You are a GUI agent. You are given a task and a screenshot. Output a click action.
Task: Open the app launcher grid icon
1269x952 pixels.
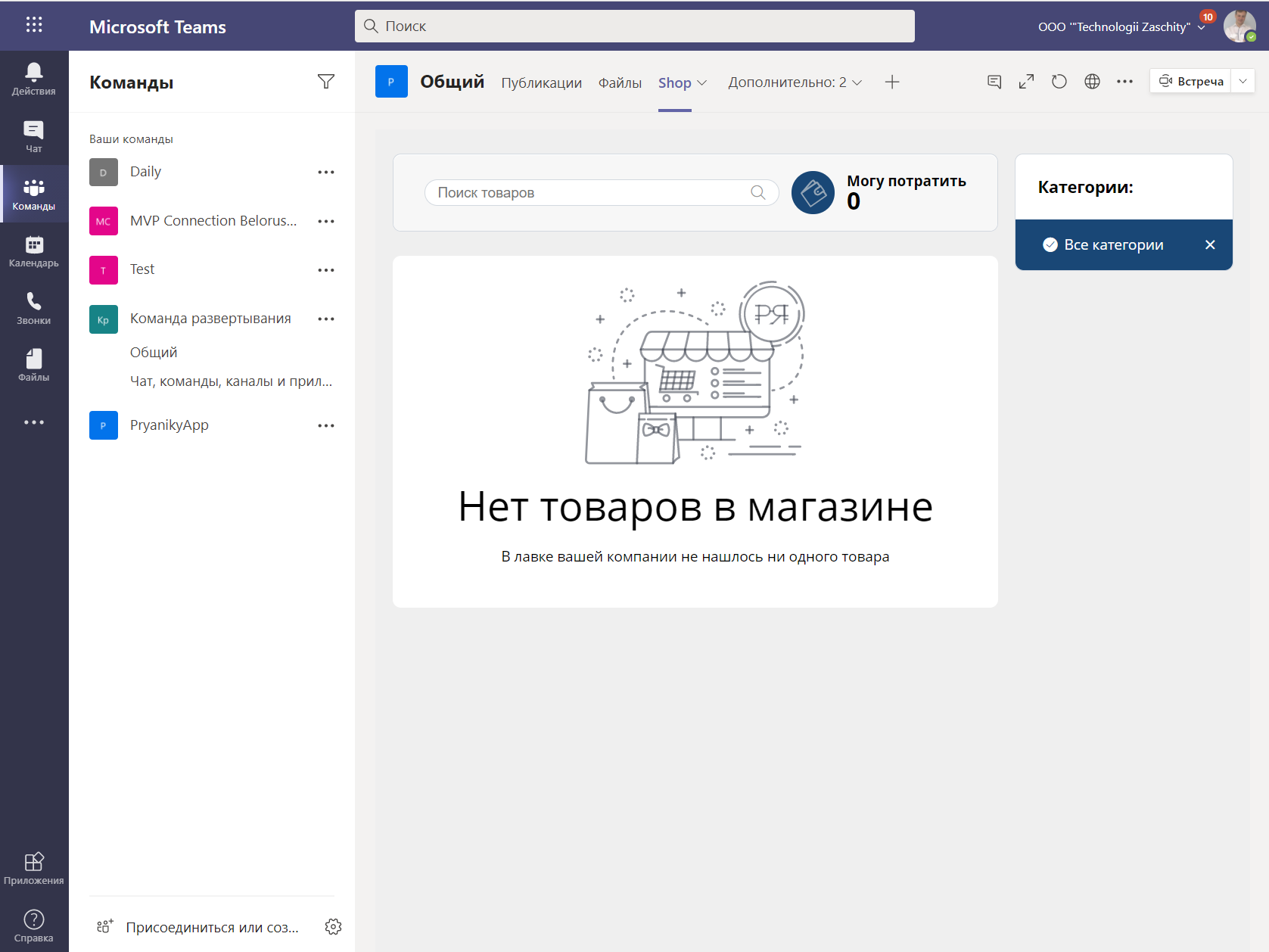34,25
